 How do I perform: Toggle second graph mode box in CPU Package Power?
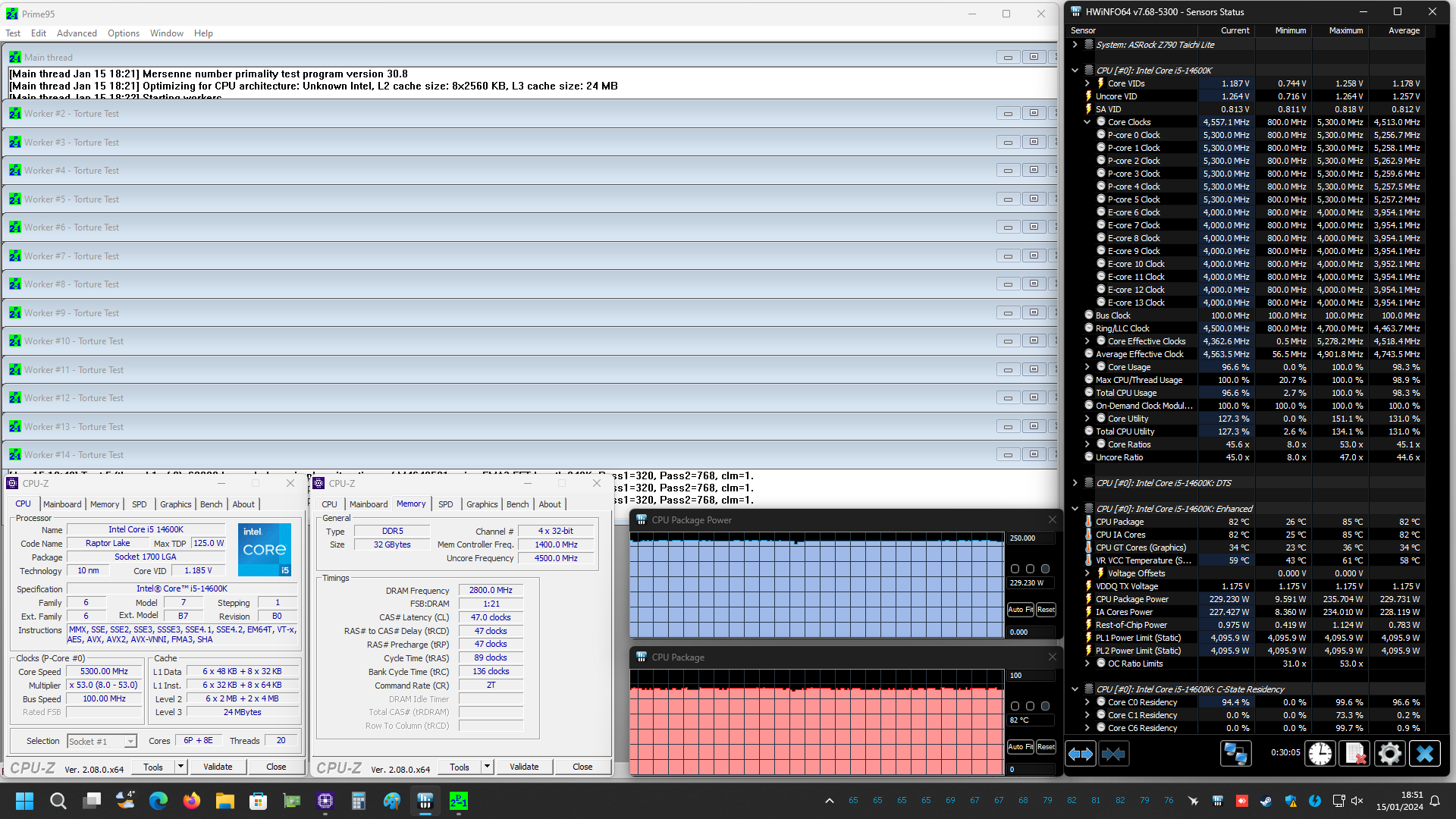1030,569
